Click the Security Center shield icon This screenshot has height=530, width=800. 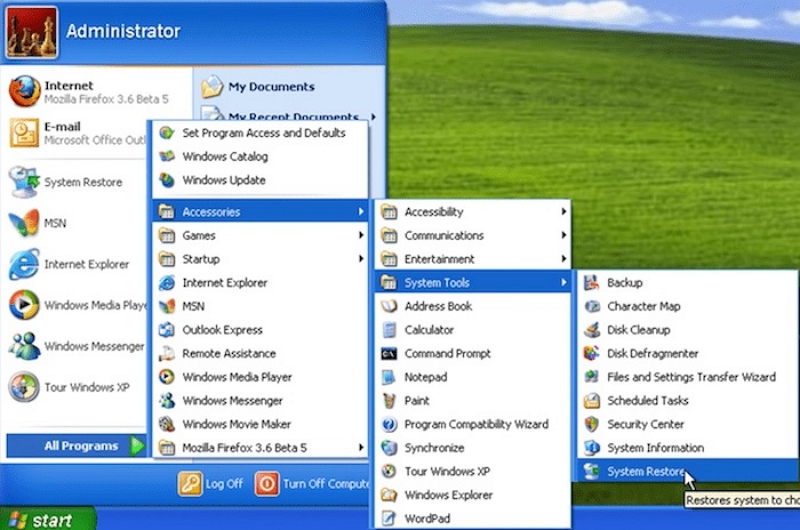[x=591, y=424]
